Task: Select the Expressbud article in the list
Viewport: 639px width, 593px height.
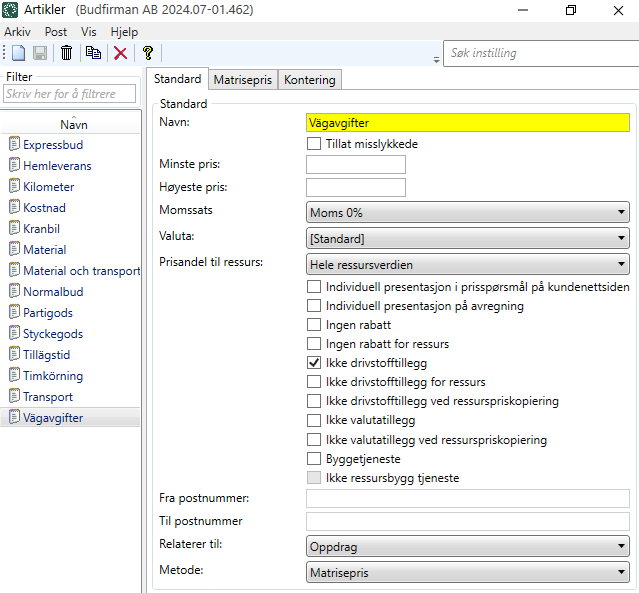Action: click(52, 145)
